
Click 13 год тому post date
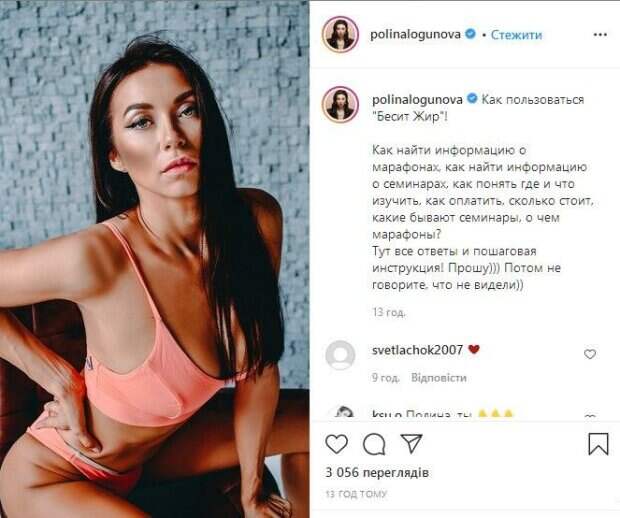[356, 494]
